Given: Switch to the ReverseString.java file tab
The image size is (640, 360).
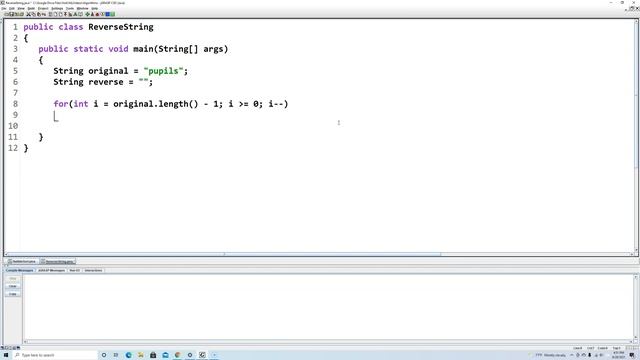Looking at the screenshot, I should pyautogui.click(x=58, y=261).
